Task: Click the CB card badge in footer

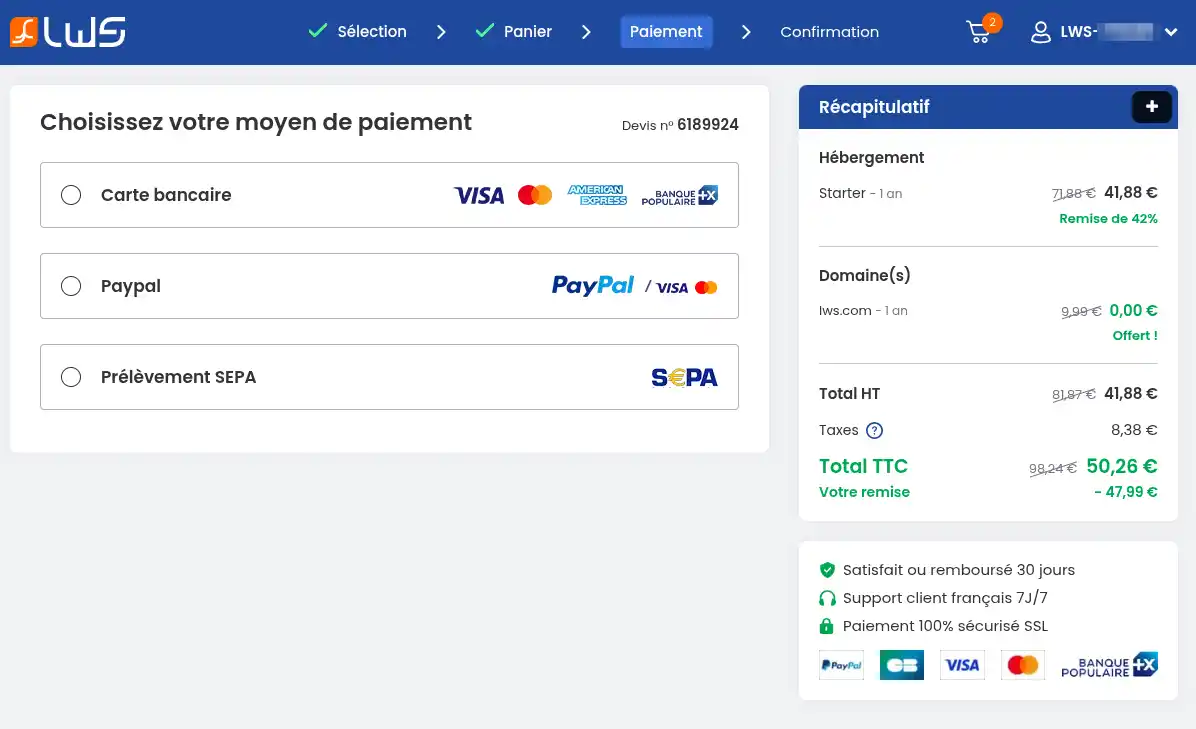Action: (901, 665)
